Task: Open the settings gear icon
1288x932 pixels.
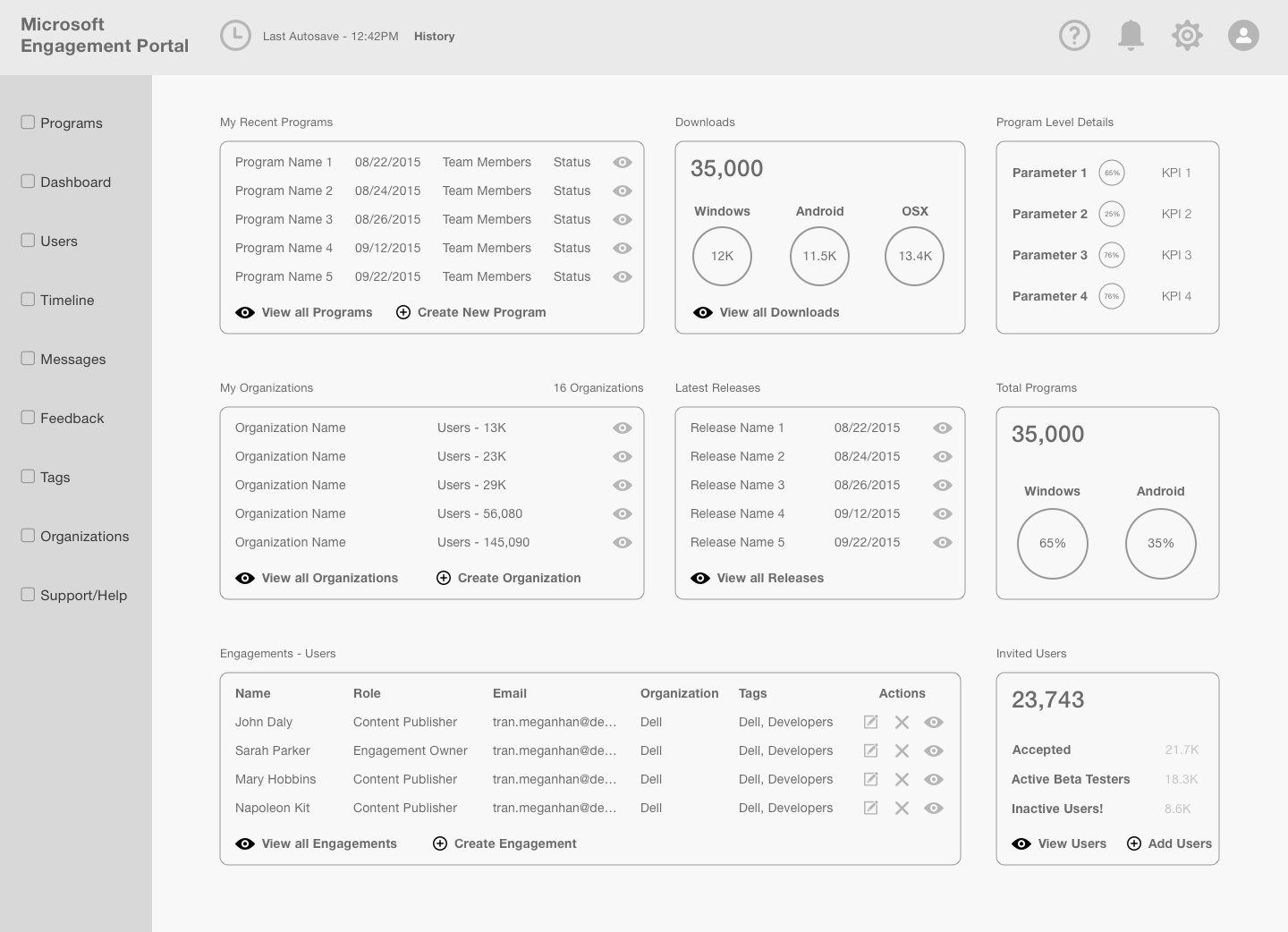Action: pyautogui.click(x=1187, y=36)
